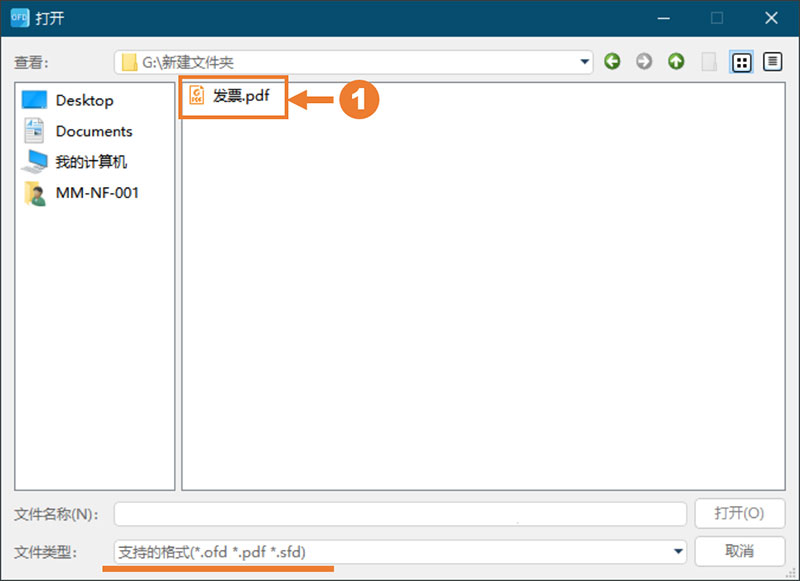Open the G:\新建文件夹 path dropdown

585,62
